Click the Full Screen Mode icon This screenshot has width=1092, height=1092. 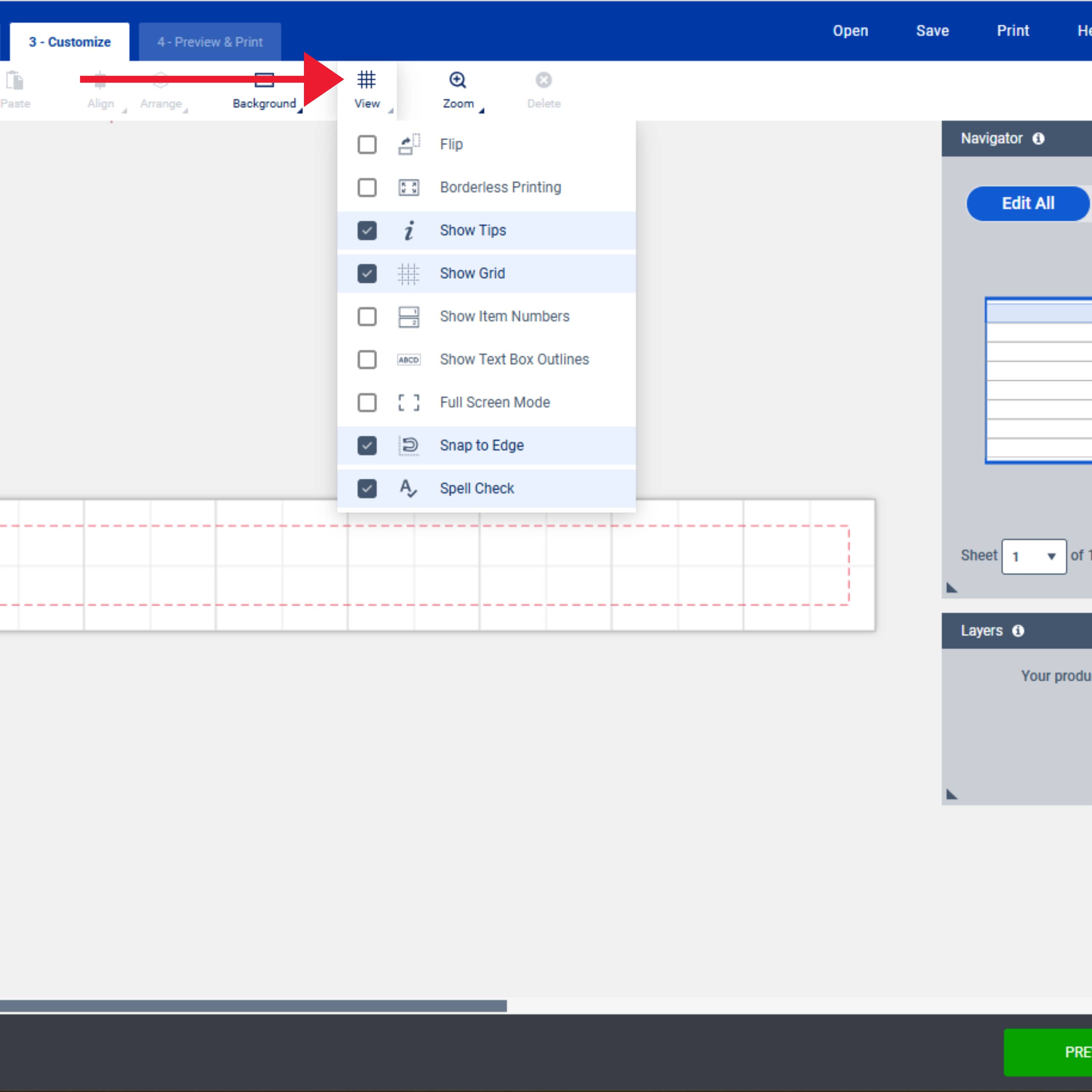pyautogui.click(x=408, y=402)
